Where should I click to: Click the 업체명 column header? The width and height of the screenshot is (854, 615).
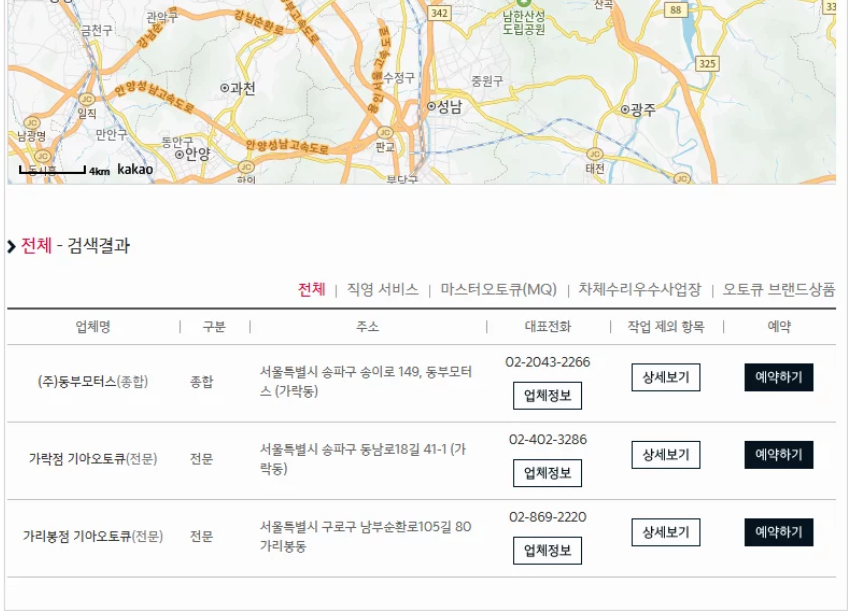(x=93, y=326)
